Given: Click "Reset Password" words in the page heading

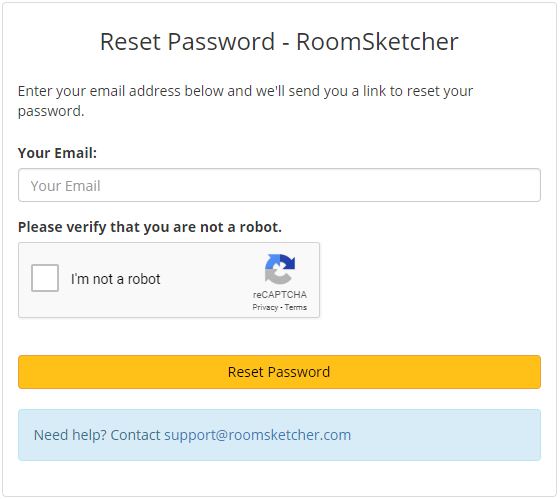Looking at the screenshot, I should (x=187, y=42).
